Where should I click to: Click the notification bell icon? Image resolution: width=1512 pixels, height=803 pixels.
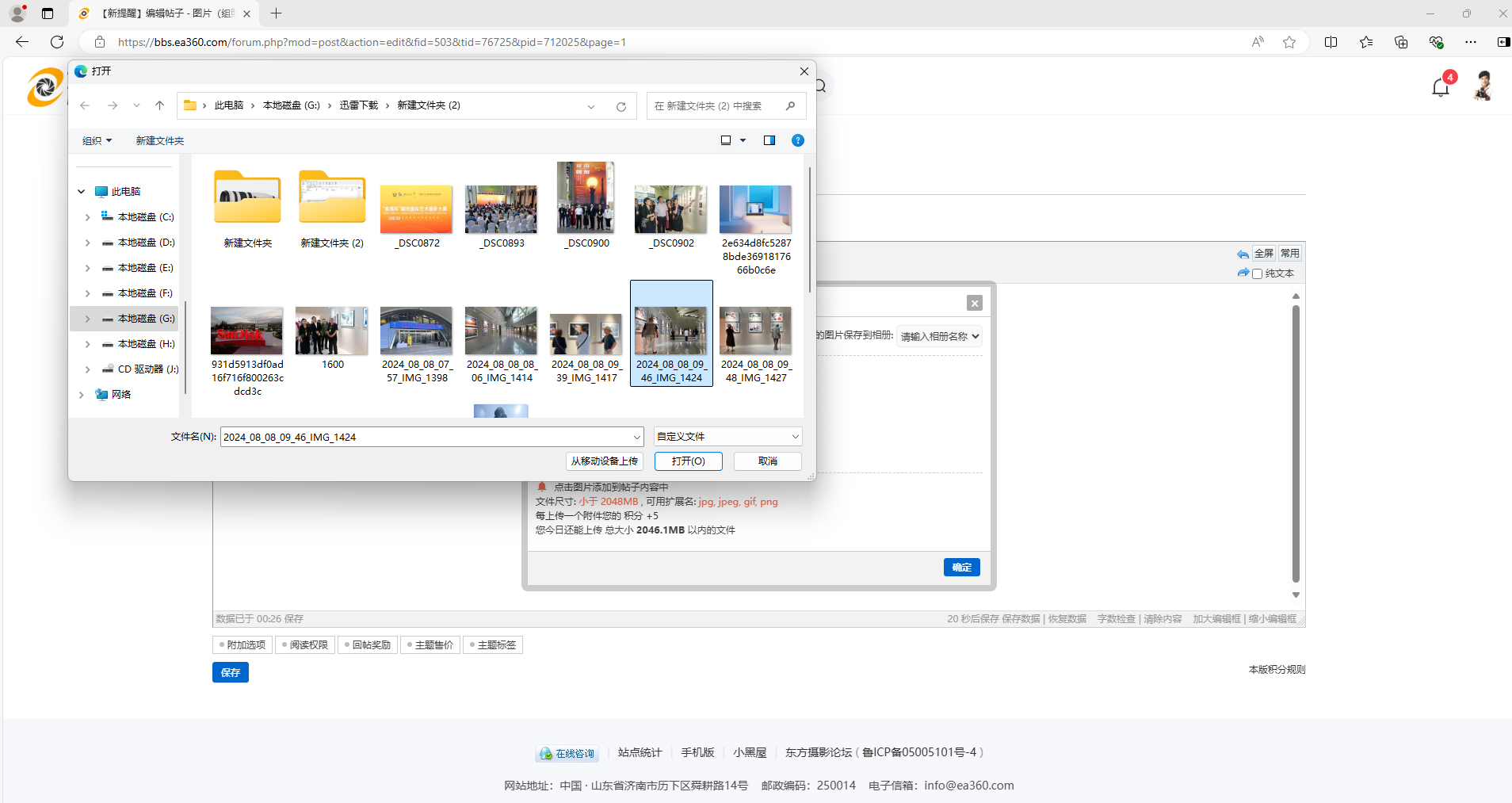tap(1441, 87)
